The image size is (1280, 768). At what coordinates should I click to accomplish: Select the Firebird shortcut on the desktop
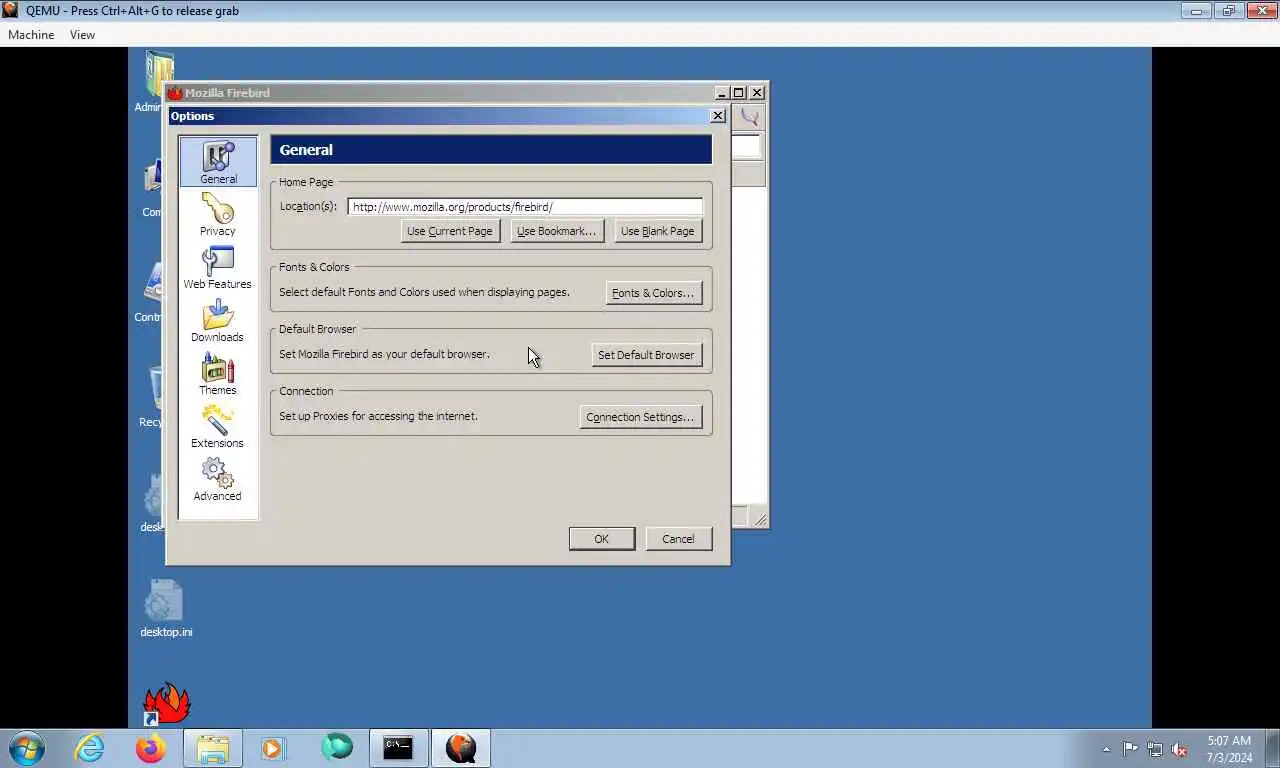tap(166, 704)
